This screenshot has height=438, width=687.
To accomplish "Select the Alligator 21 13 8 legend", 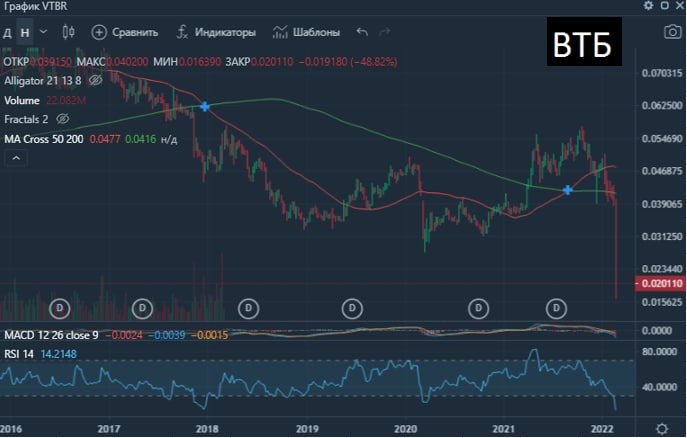I will pos(42,81).
